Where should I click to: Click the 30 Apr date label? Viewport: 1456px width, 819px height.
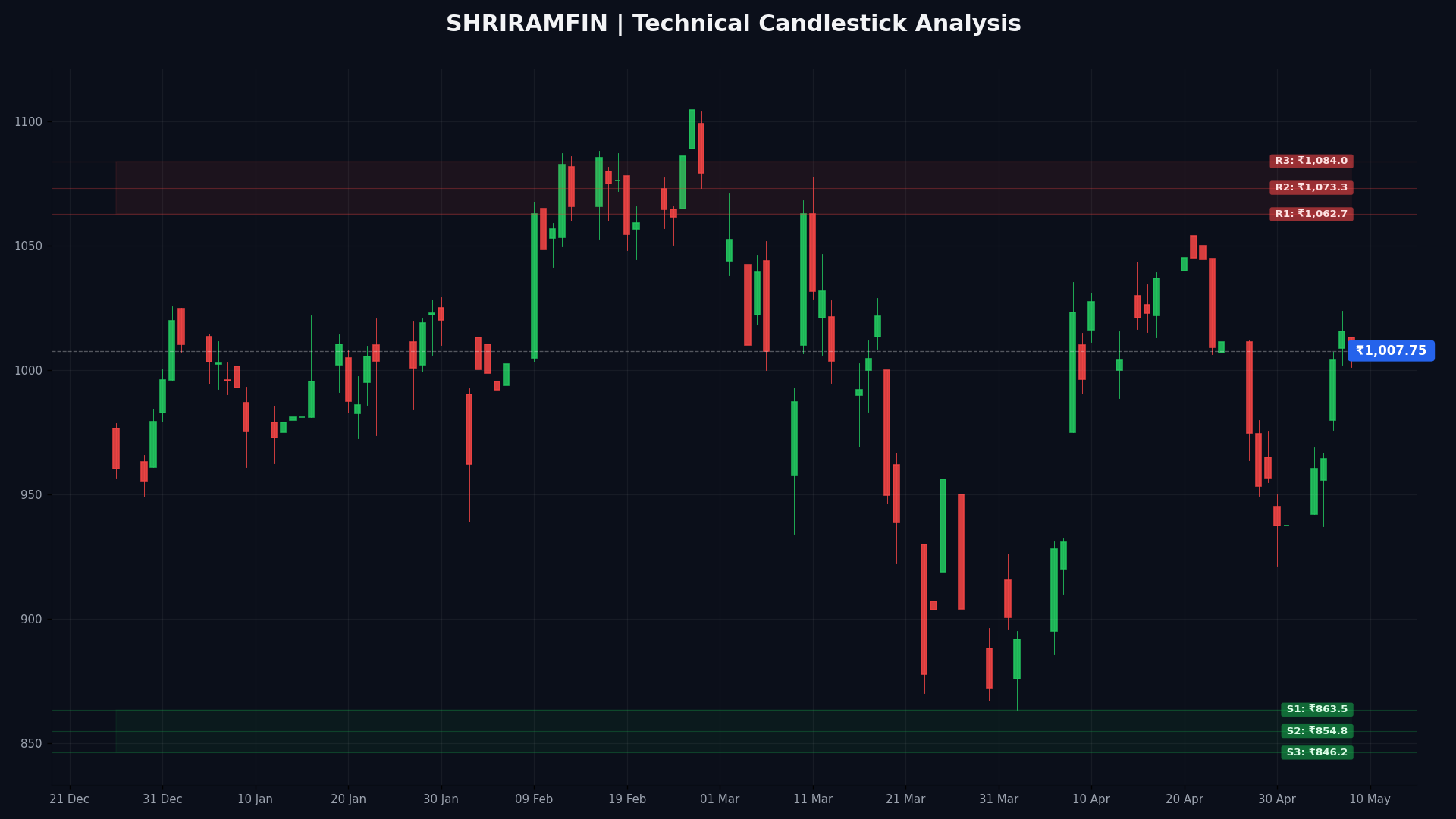(1277, 799)
